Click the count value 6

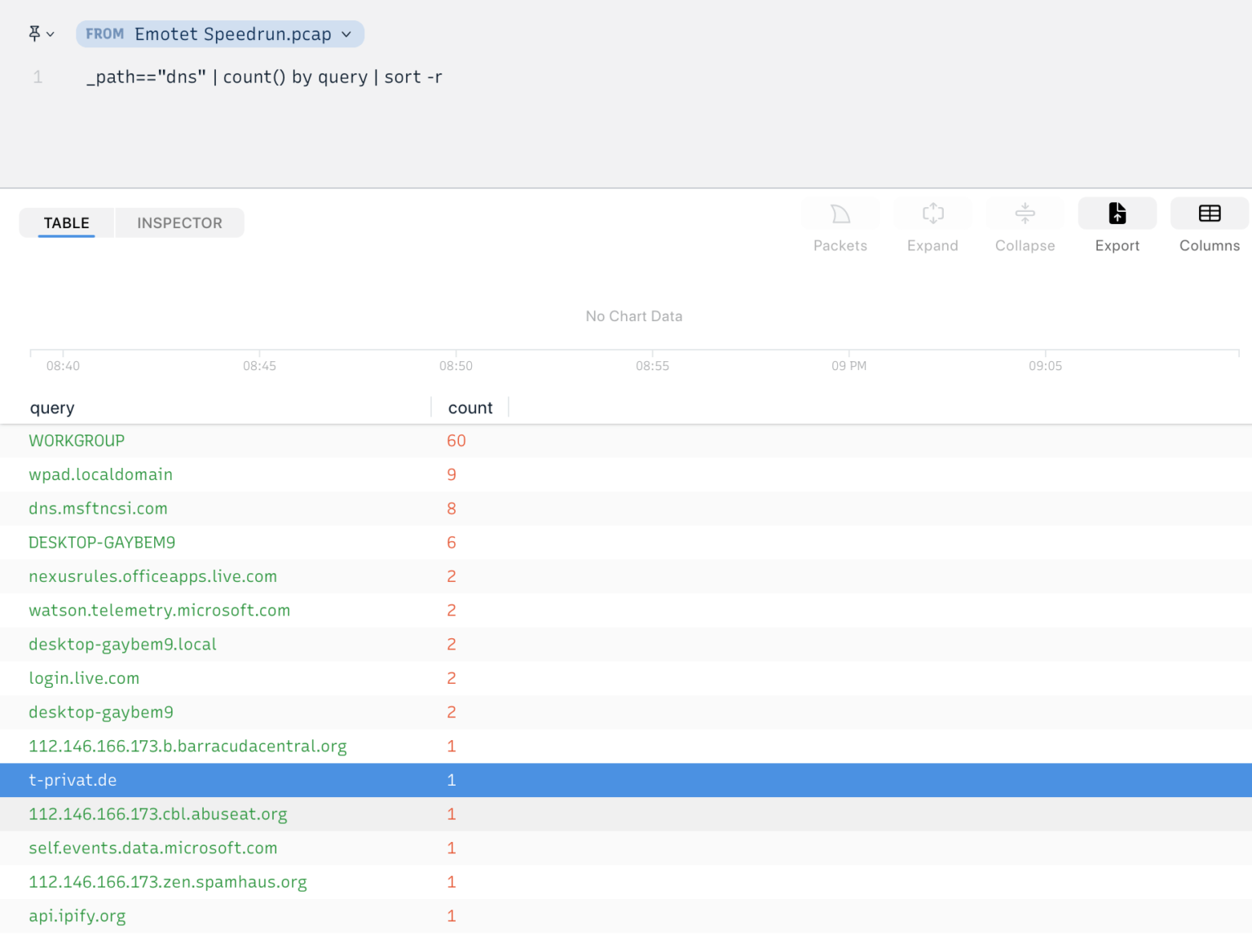(x=452, y=543)
